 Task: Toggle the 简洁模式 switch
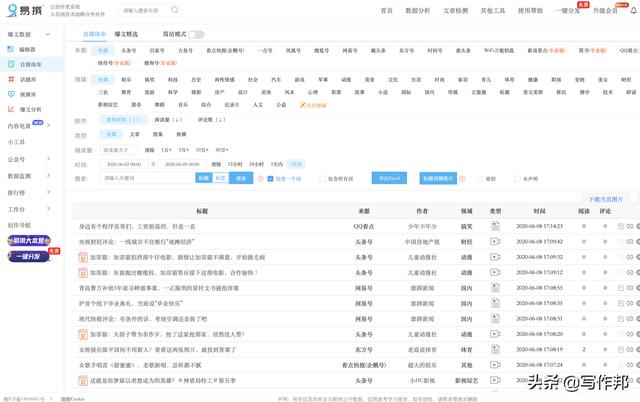(x=196, y=35)
